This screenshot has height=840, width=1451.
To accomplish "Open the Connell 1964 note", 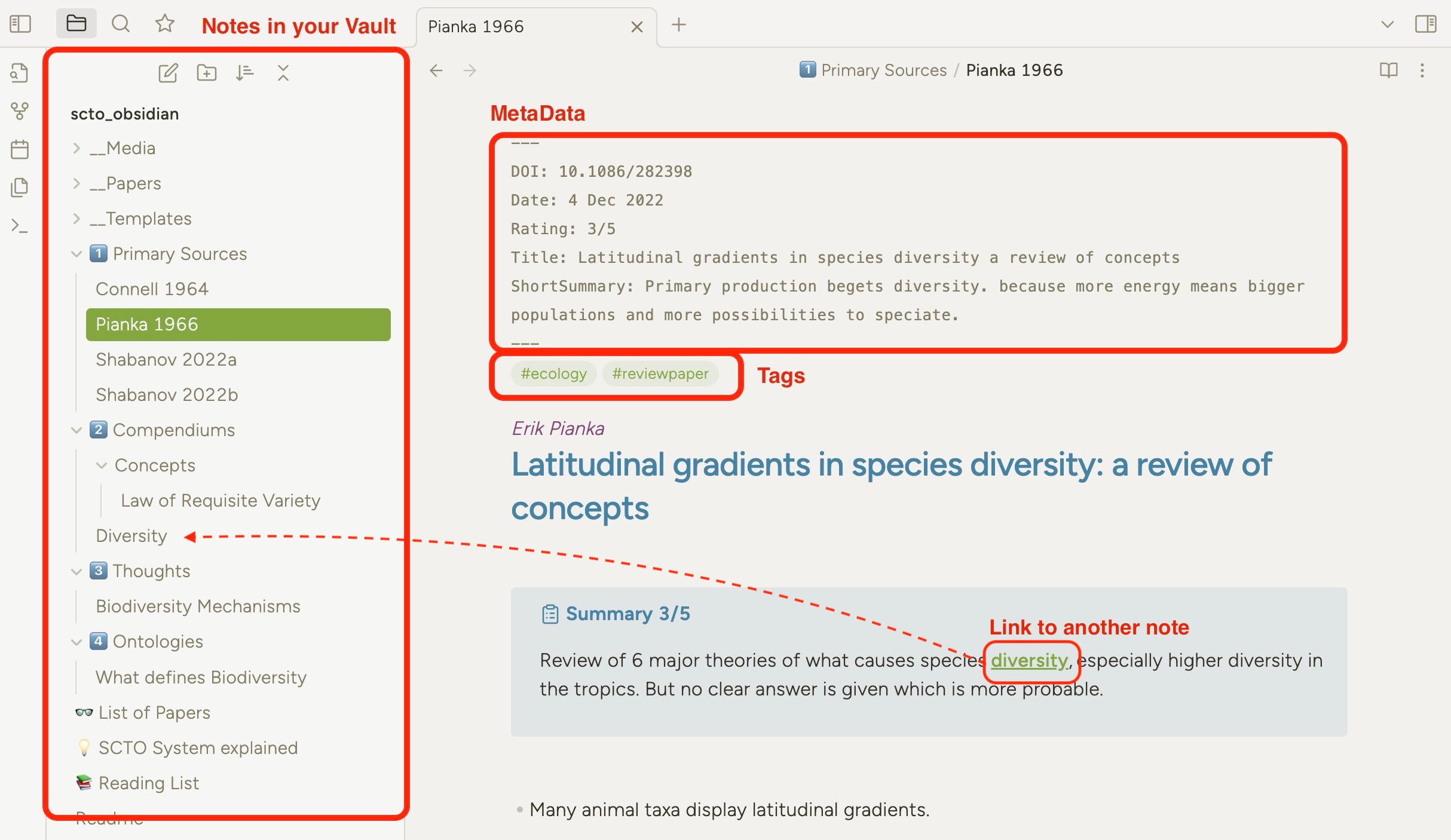I will [152, 289].
